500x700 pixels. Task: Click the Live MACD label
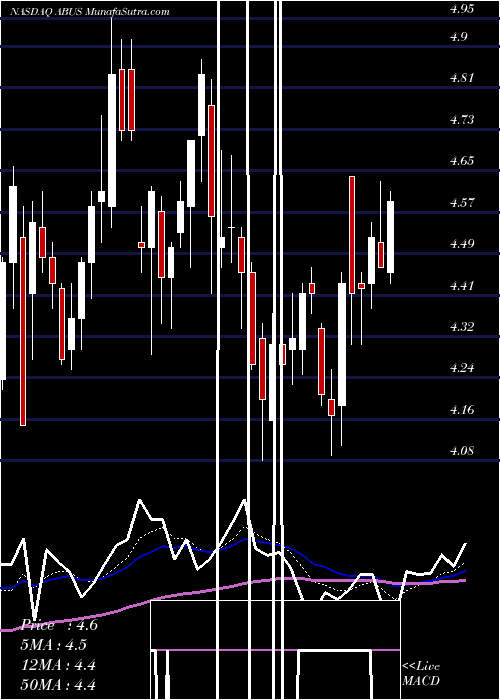(x=421, y=674)
